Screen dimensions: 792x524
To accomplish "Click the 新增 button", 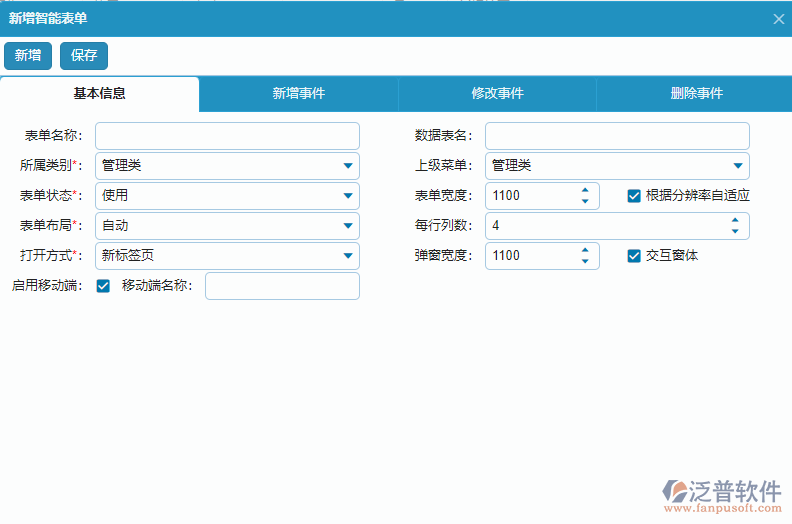I will [x=28, y=56].
